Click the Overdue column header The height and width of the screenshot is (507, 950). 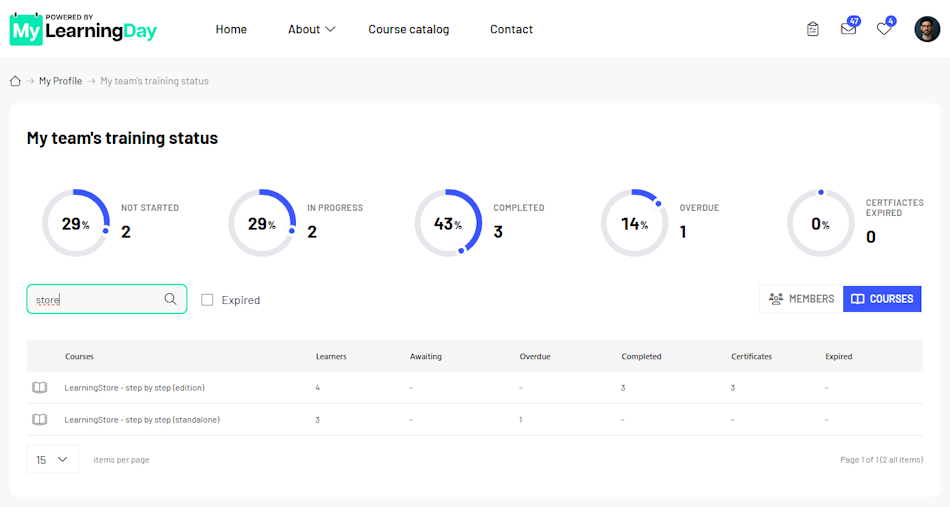(x=535, y=356)
